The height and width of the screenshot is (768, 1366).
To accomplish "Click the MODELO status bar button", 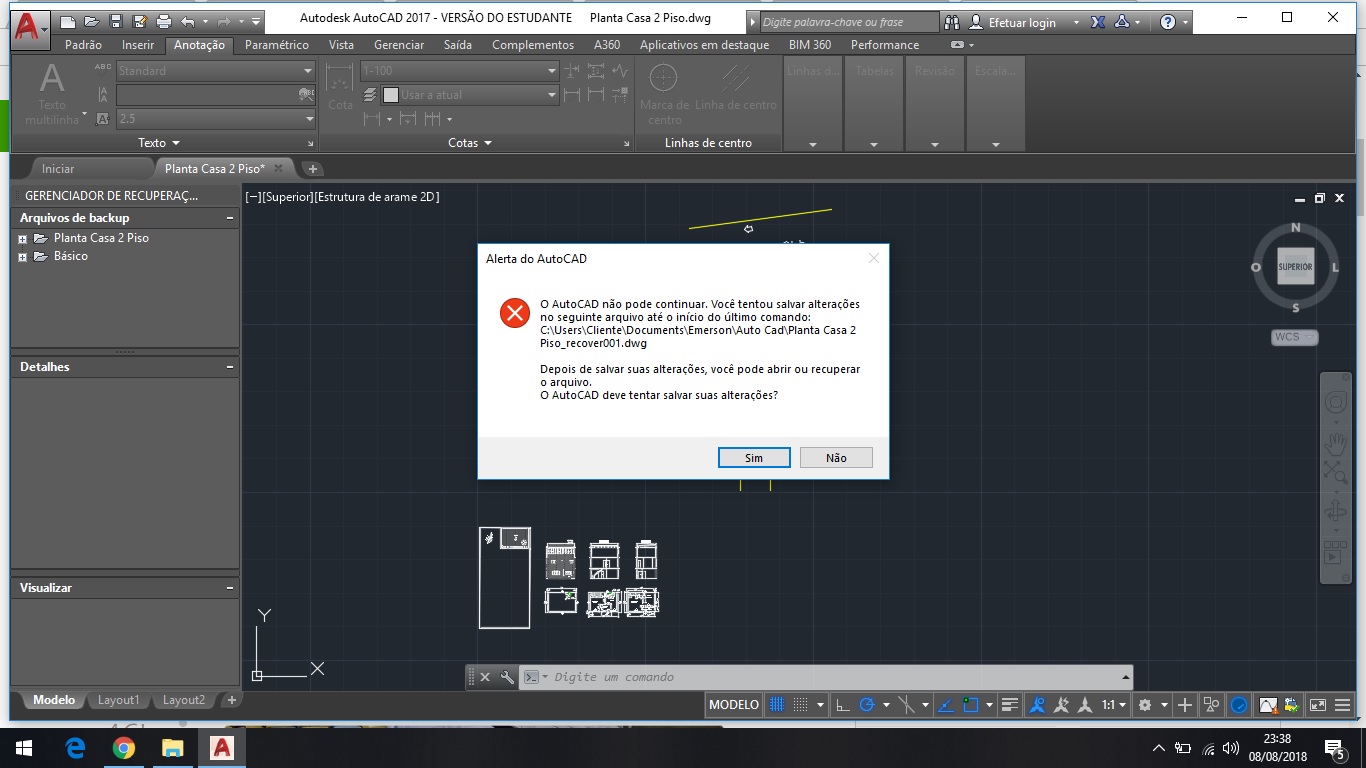I will point(734,705).
